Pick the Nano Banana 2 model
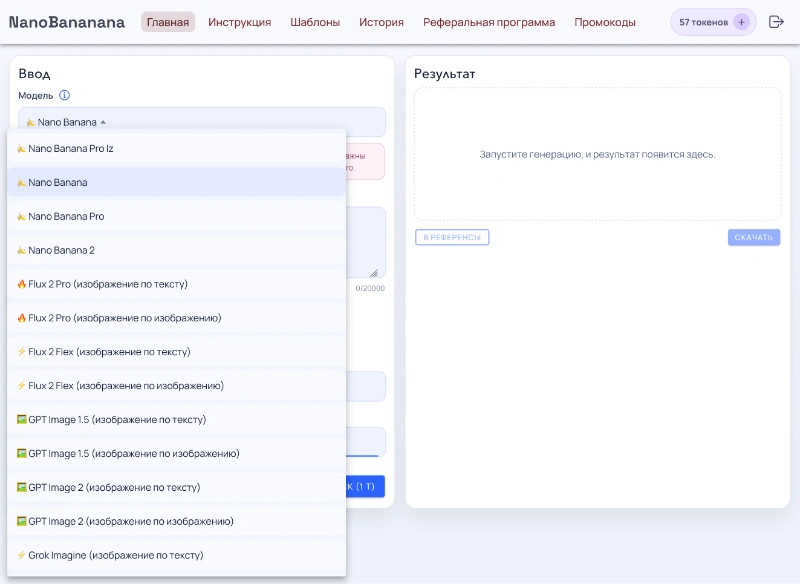 coord(177,250)
